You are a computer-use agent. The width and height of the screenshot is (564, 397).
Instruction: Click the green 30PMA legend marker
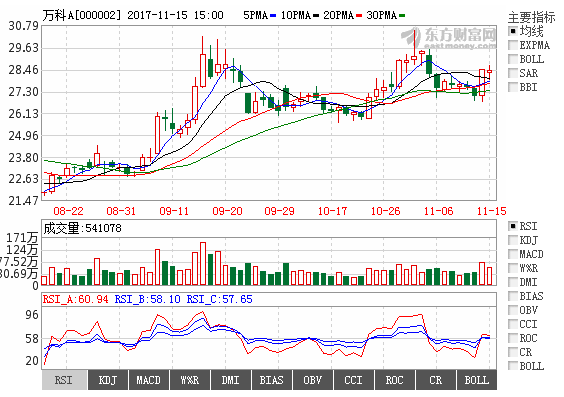tap(402, 16)
